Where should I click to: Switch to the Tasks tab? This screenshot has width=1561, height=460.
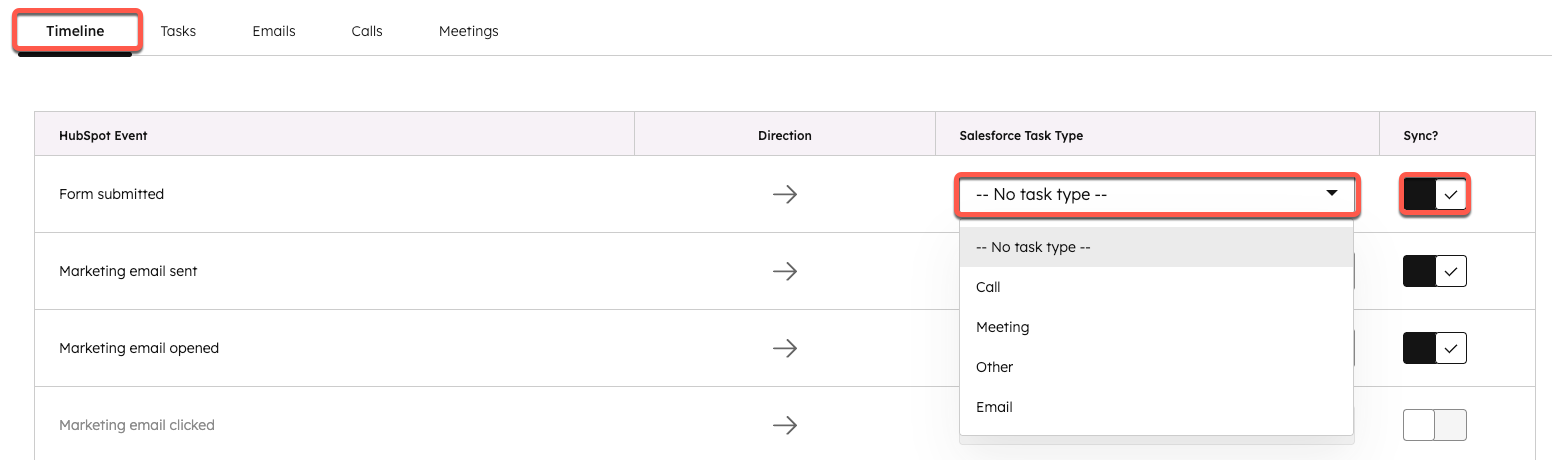[x=178, y=31]
